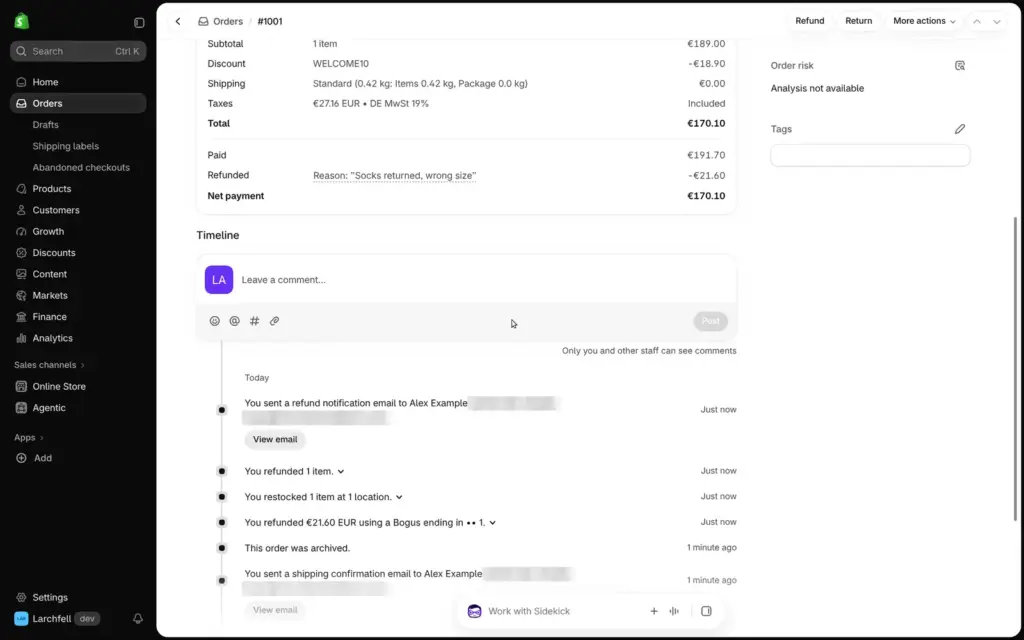Insert emoji in the timeline comment
Screen dimensions: 1024x640
[214, 321]
